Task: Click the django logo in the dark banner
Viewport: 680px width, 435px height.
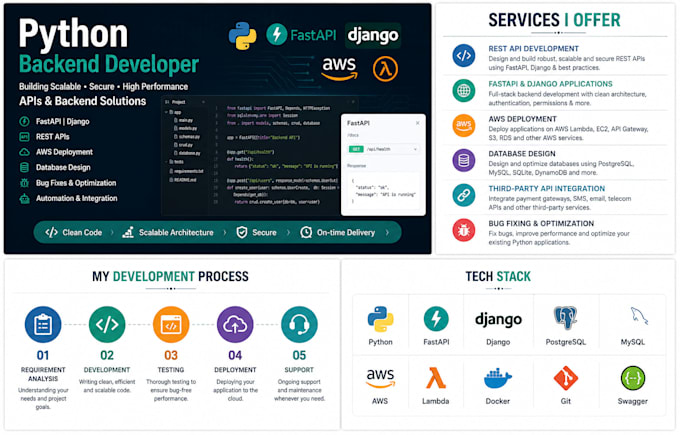Action: [x=373, y=35]
